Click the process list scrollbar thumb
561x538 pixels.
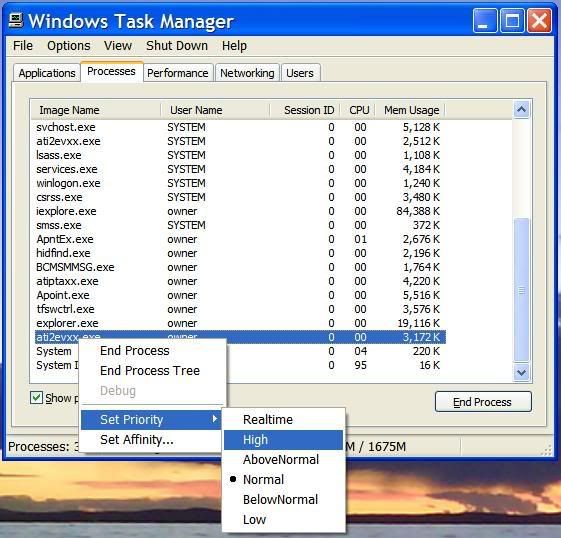coord(521,290)
